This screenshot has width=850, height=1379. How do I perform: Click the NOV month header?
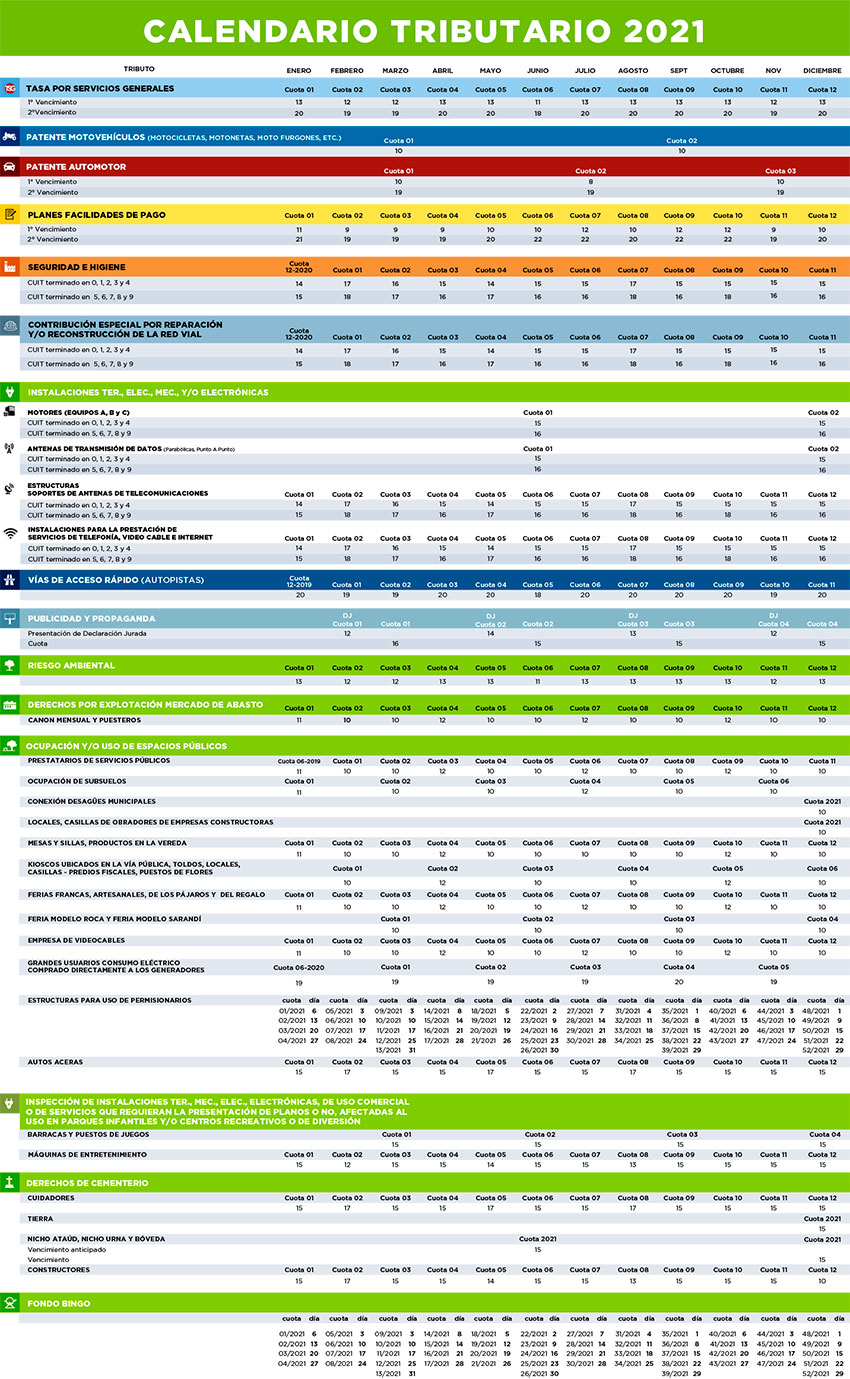(773, 70)
